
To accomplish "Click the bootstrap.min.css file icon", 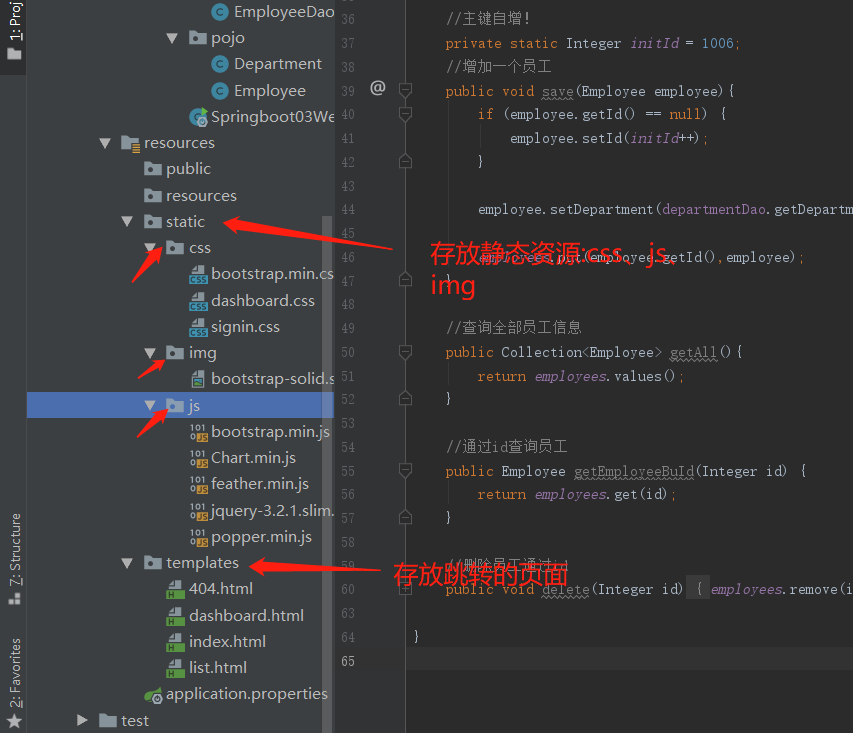I will [x=198, y=274].
